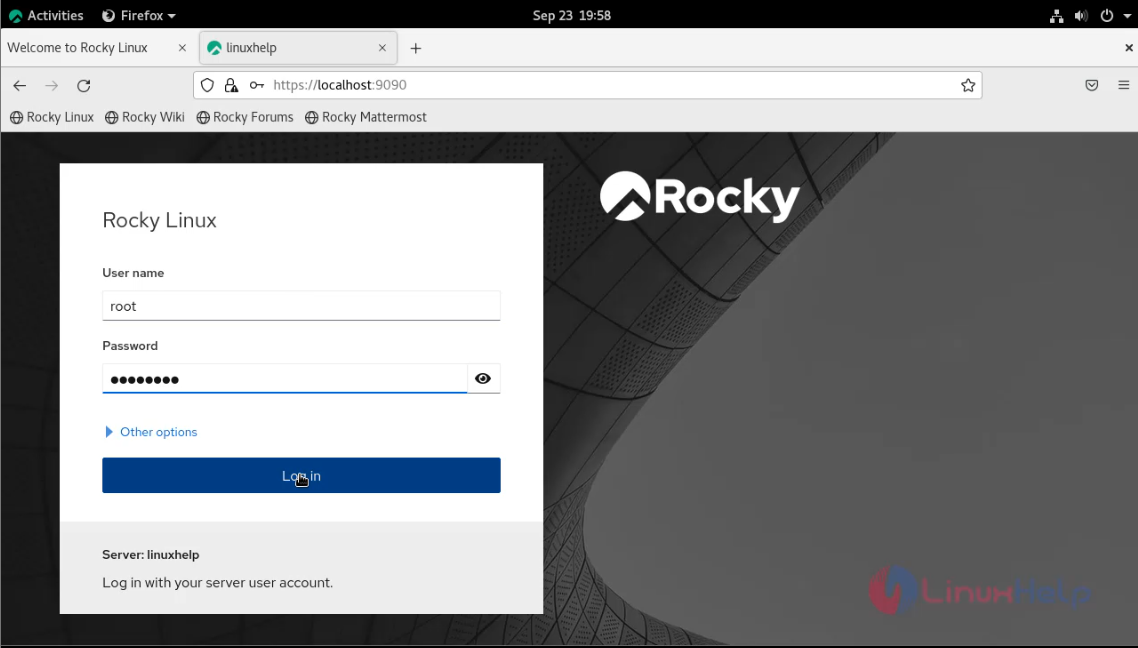Open the Pocket save icon

[x=1092, y=85]
